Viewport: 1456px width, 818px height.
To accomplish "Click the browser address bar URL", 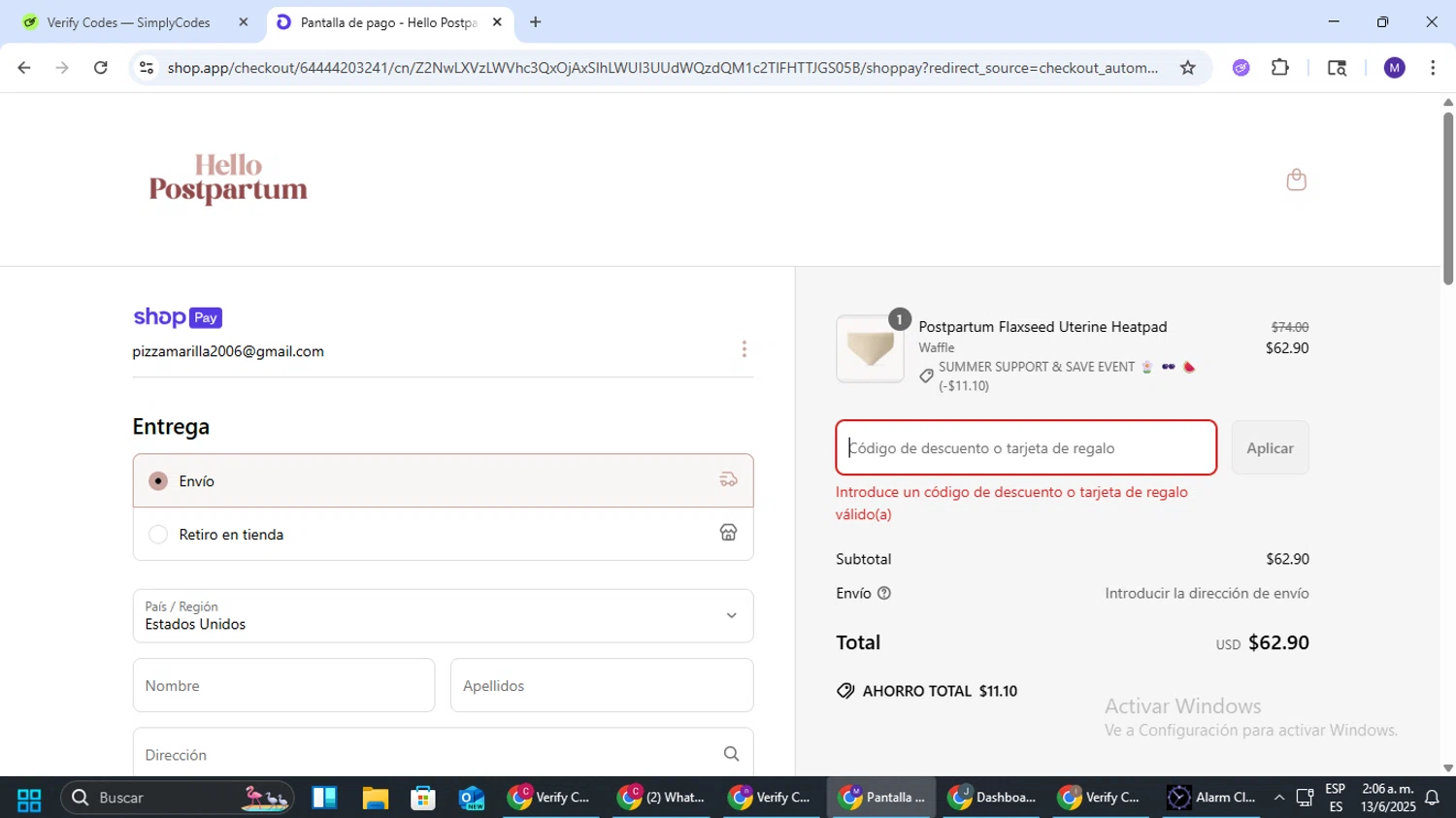I will 662,68.
